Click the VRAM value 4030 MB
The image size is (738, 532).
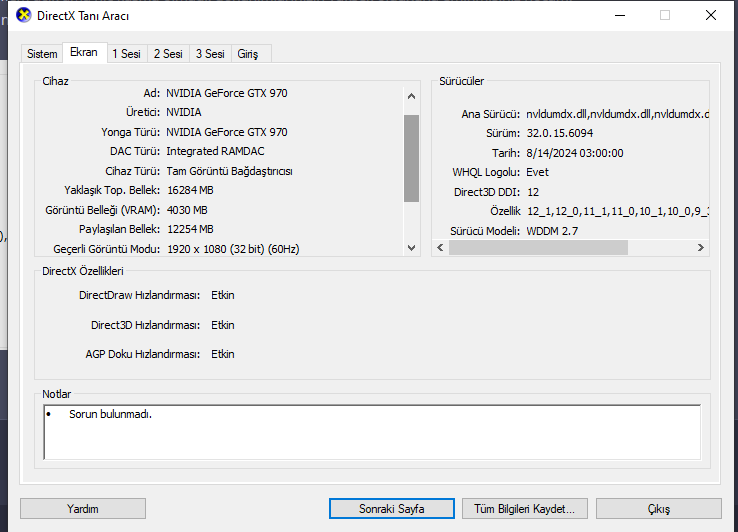click(x=187, y=210)
